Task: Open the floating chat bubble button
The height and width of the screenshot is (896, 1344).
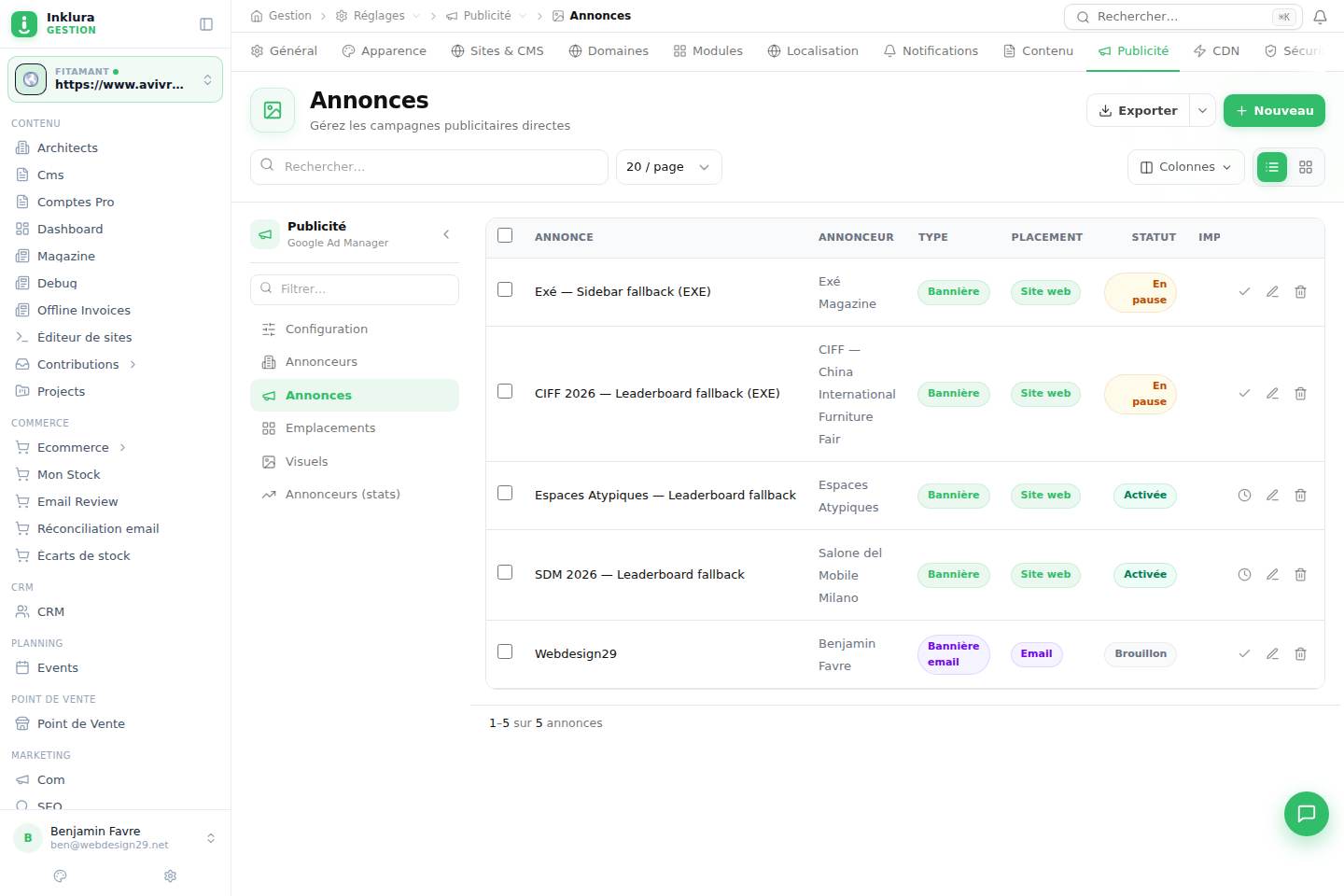Action: [x=1307, y=814]
